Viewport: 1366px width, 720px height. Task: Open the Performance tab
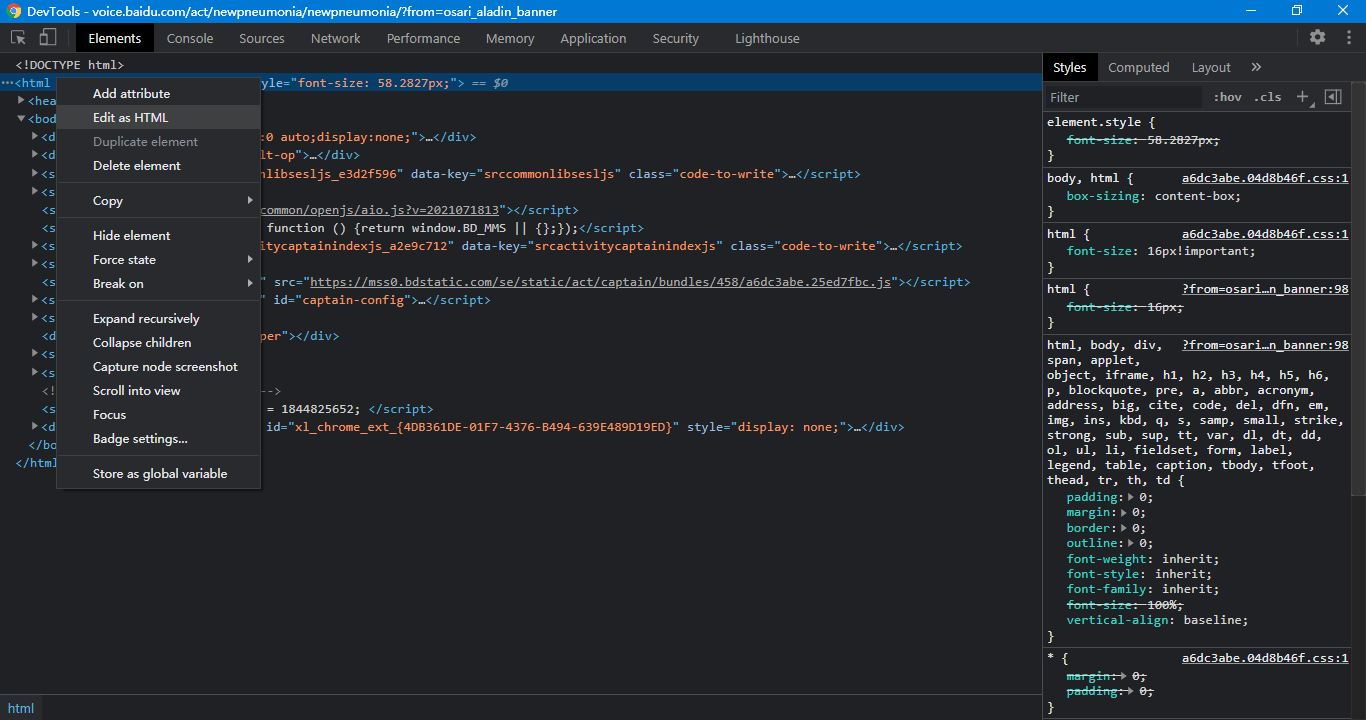click(x=423, y=38)
